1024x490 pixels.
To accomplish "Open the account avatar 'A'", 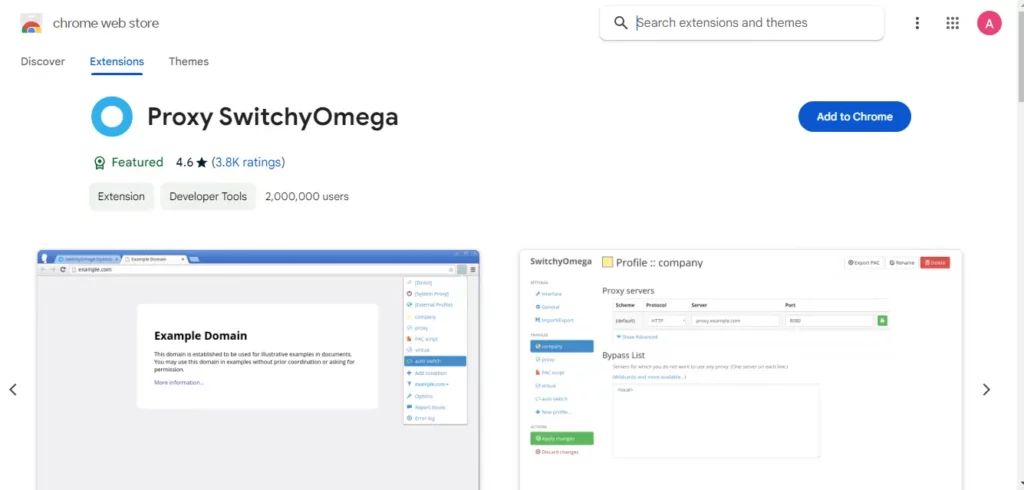I will (989, 24).
